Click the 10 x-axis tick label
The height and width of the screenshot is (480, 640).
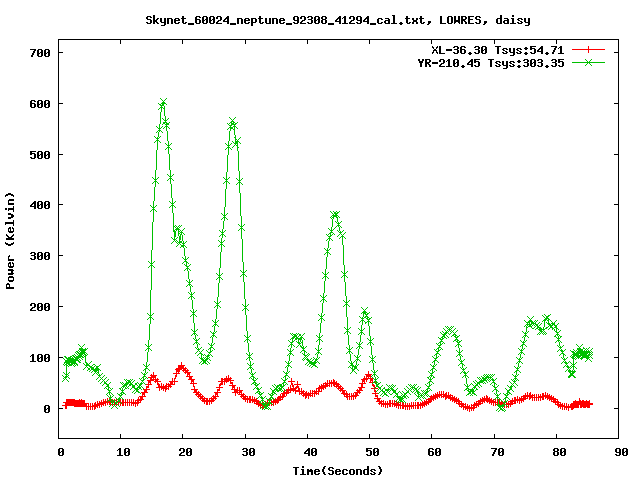point(123,452)
